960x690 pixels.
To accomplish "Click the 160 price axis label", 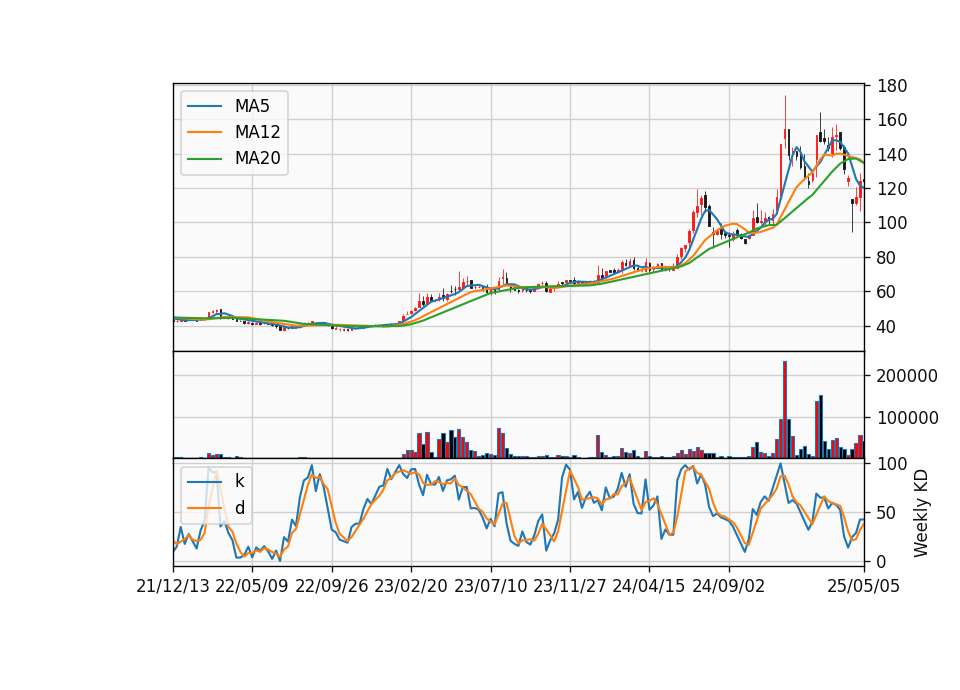I will [x=891, y=120].
